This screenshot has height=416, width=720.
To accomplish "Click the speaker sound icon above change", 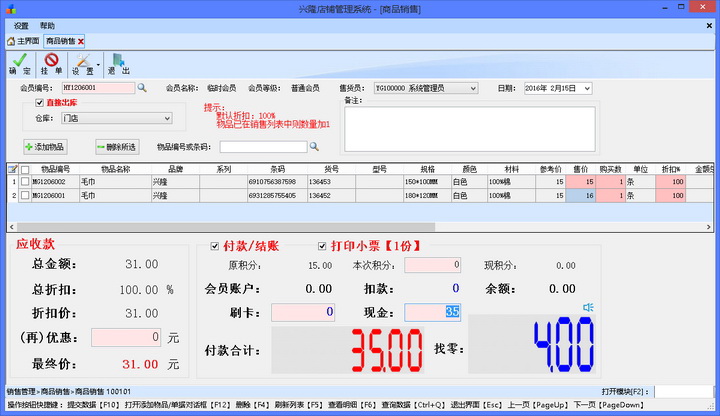I will pyautogui.click(x=588, y=307).
